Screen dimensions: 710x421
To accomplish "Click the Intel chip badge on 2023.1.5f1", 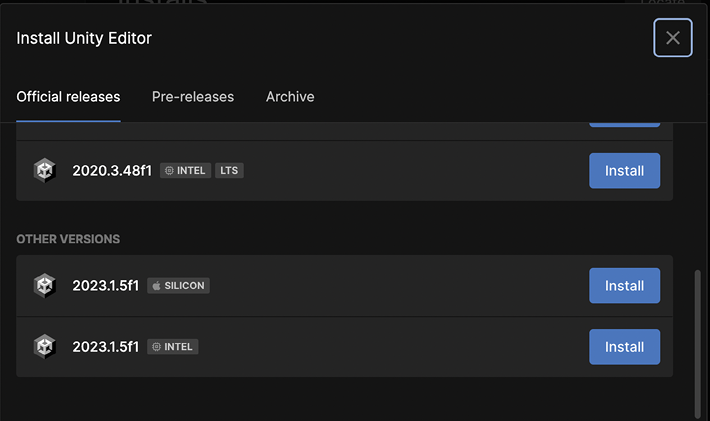I will pyautogui.click(x=173, y=347).
